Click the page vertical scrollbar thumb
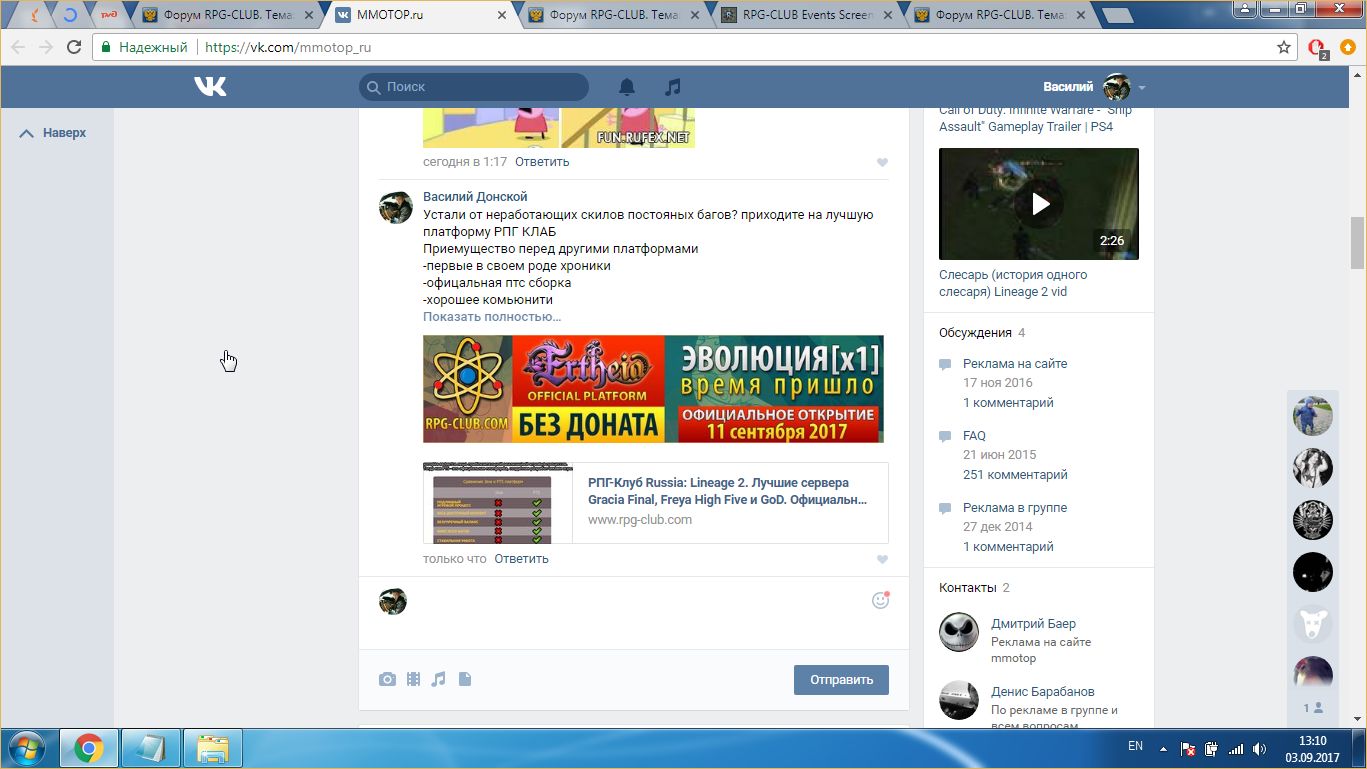 tap(1357, 243)
